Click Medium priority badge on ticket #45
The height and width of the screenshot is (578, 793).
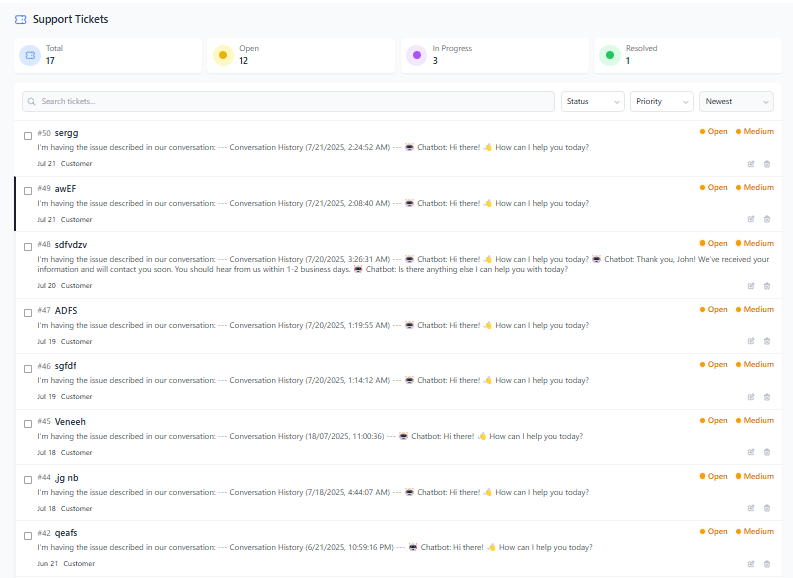pos(755,420)
